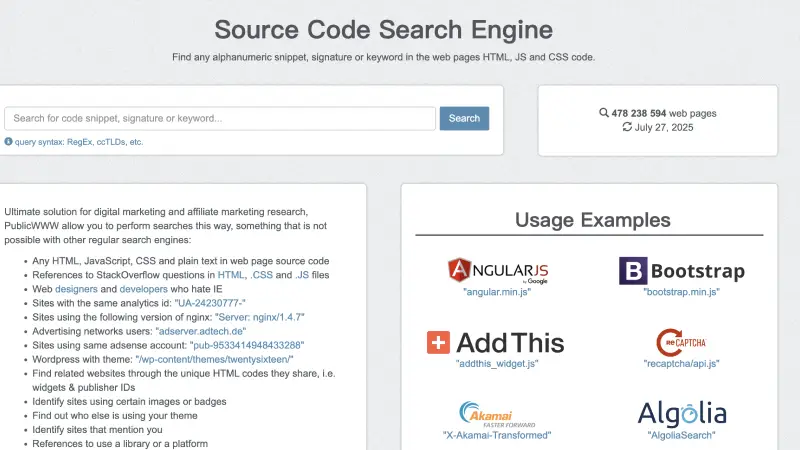This screenshot has width=800, height=450.
Task: Click the "Find any alphanumeric snippet" subtitle
Action: pos(384,57)
